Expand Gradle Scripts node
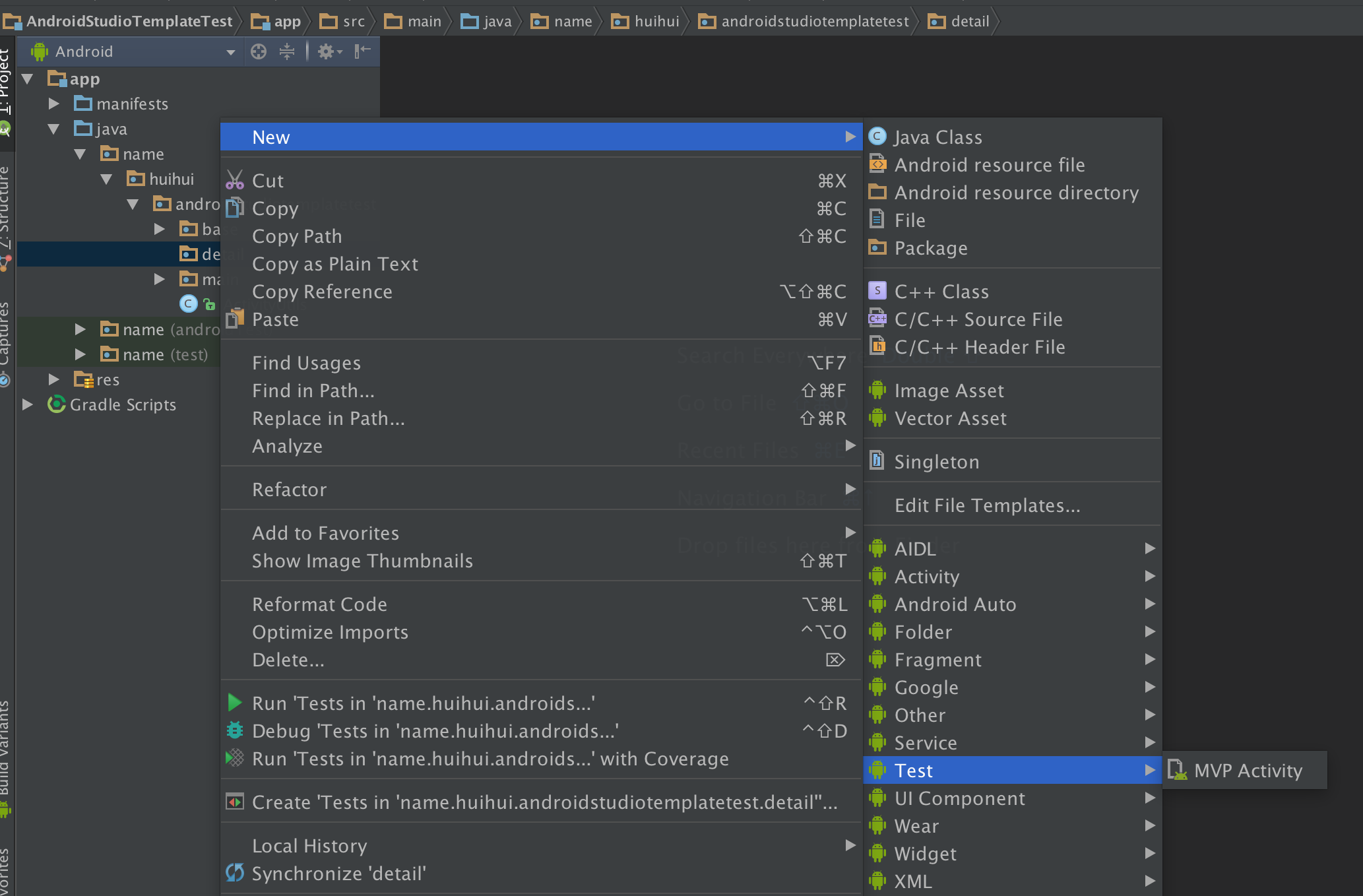The width and height of the screenshot is (1363, 896). pyautogui.click(x=28, y=405)
